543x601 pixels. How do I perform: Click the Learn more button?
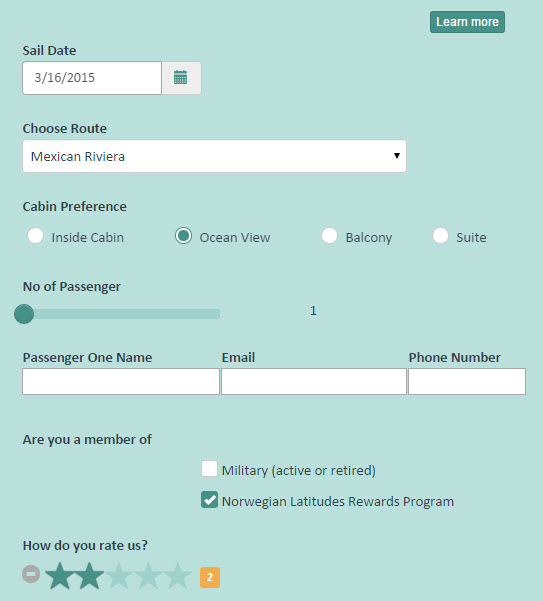[x=467, y=22]
